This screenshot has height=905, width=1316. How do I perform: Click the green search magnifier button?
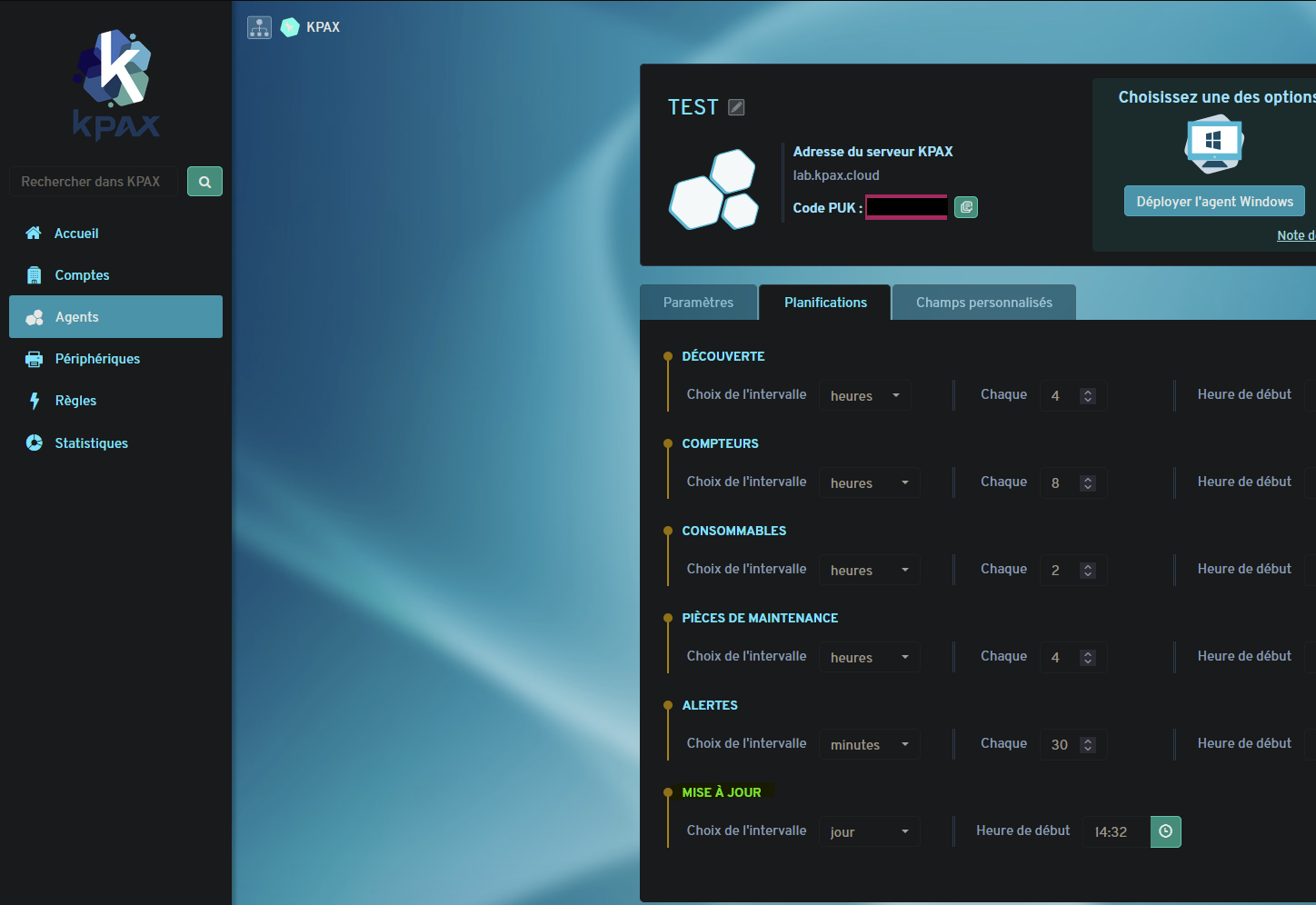204,182
